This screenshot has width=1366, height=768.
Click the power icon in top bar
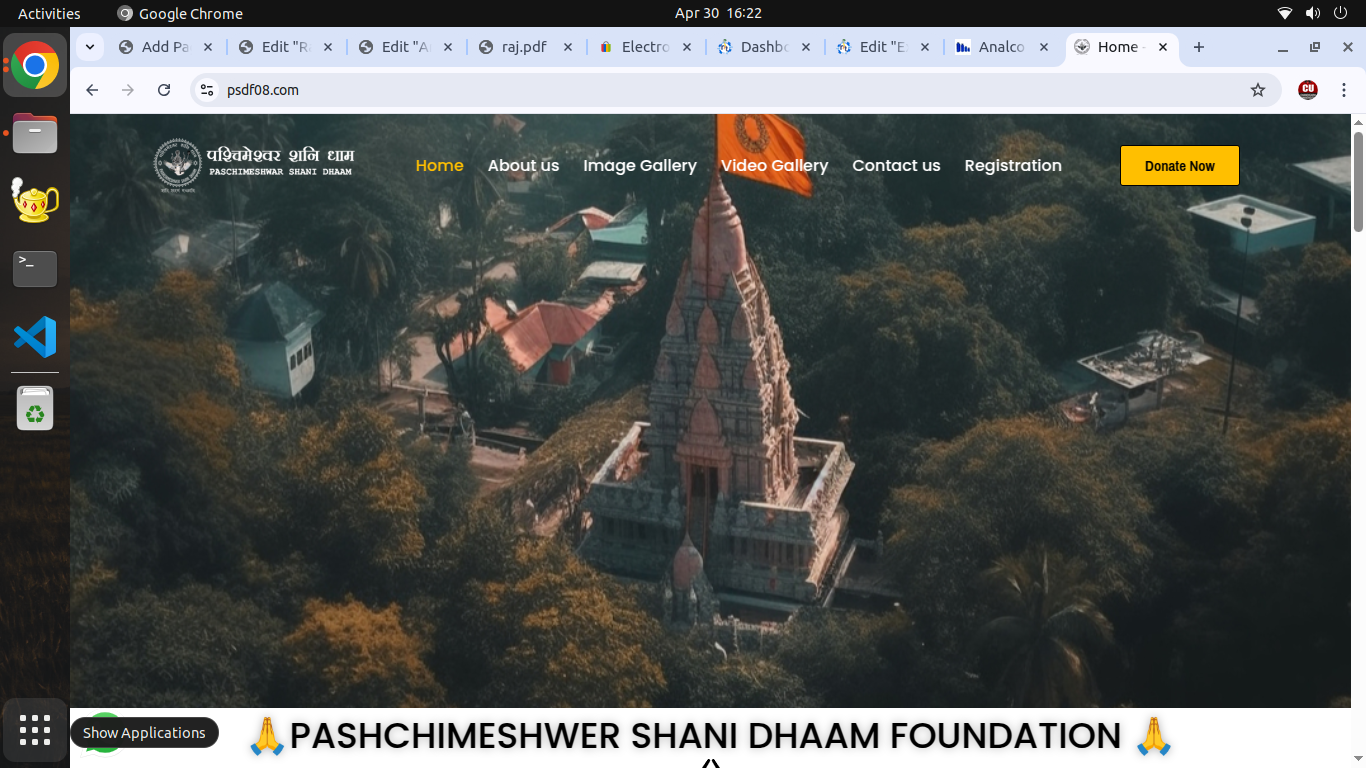point(1340,13)
